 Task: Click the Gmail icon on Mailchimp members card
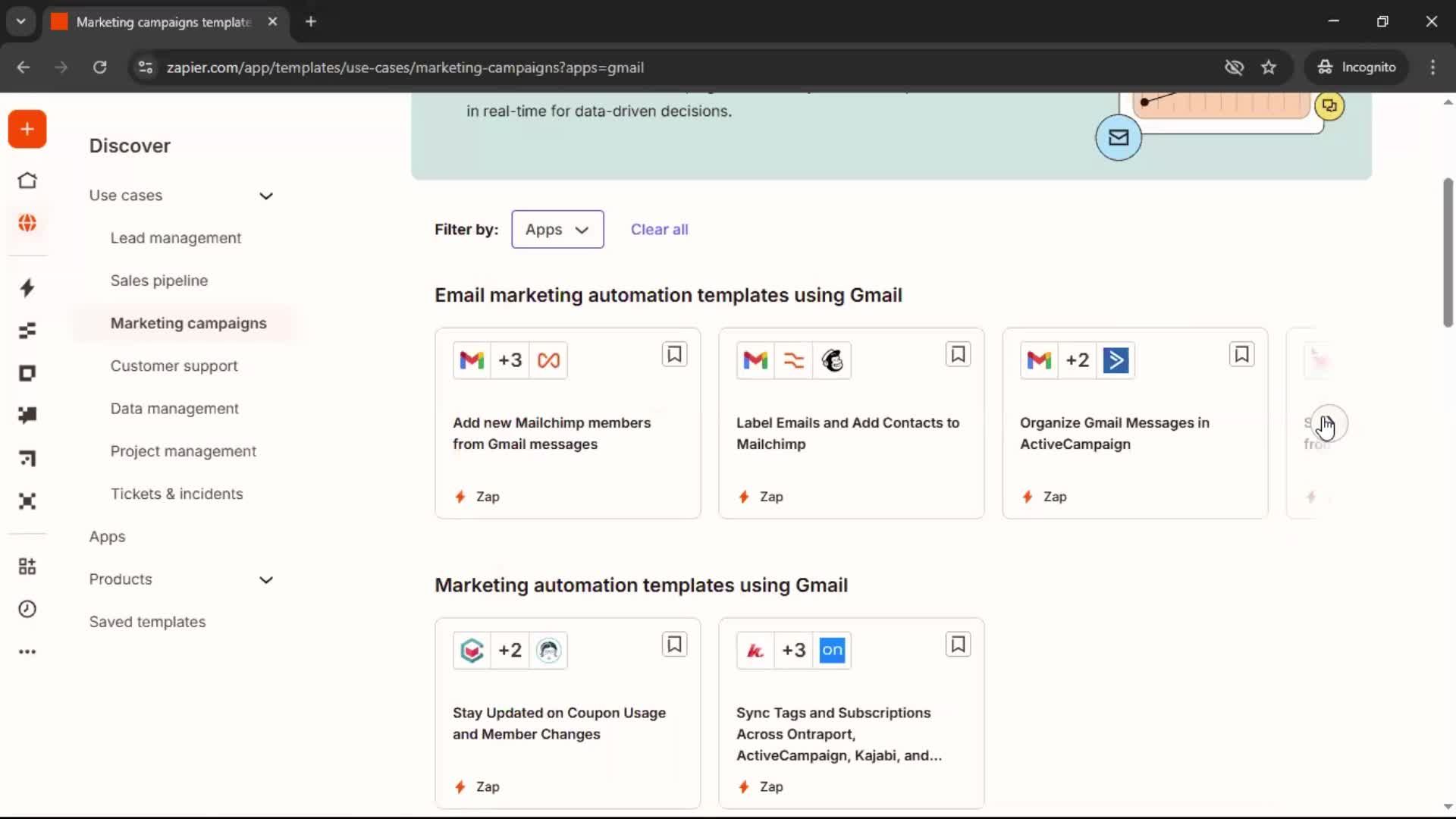coord(472,360)
